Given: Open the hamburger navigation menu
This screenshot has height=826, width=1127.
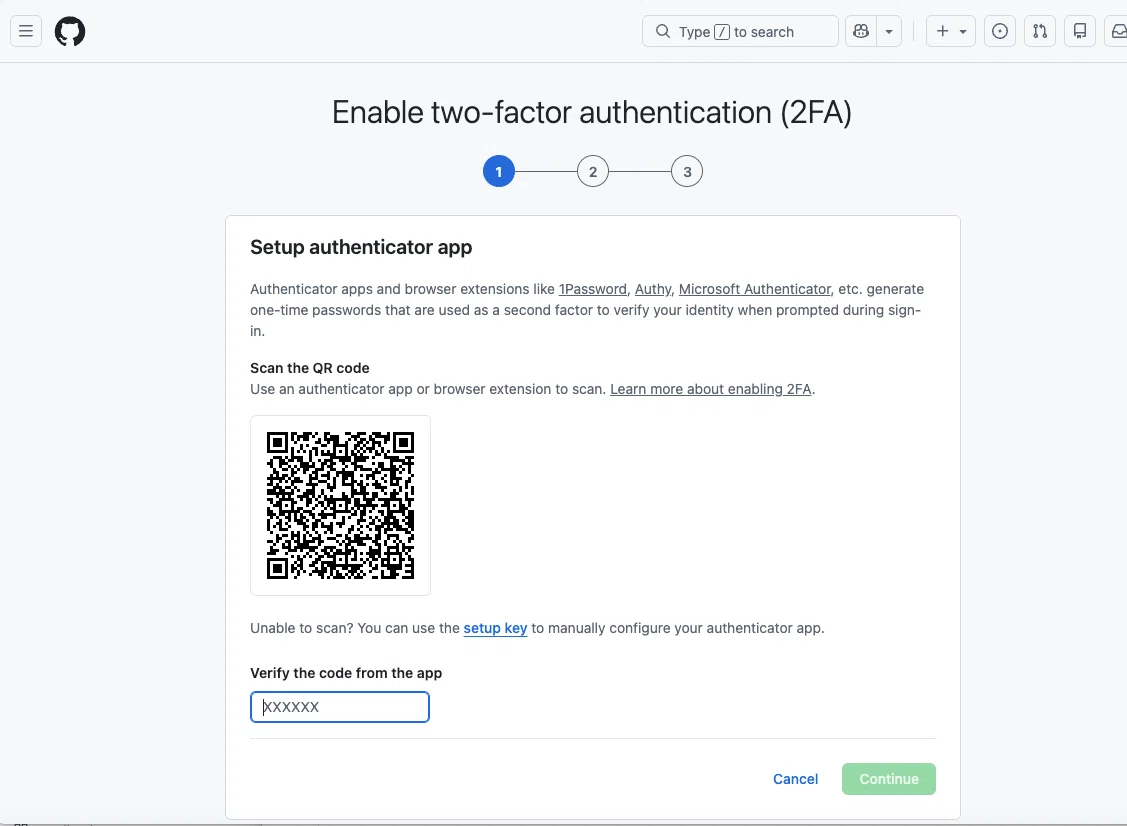Looking at the screenshot, I should point(26,31).
